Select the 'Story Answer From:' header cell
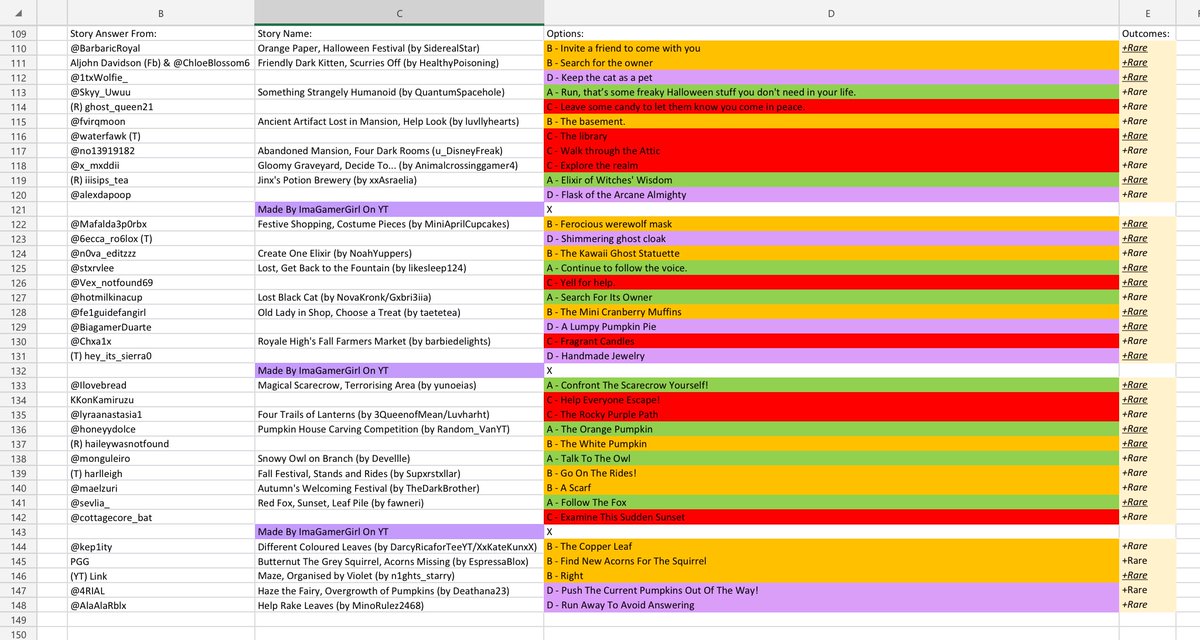The width and height of the screenshot is (1200, 640). [160, 33]
